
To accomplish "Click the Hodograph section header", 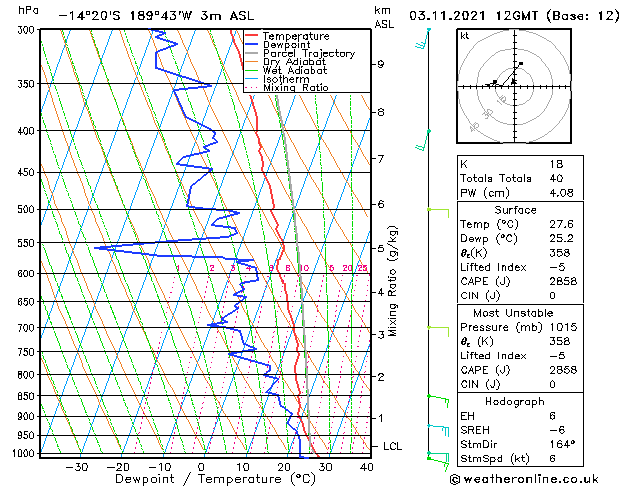I will (514, 401).
